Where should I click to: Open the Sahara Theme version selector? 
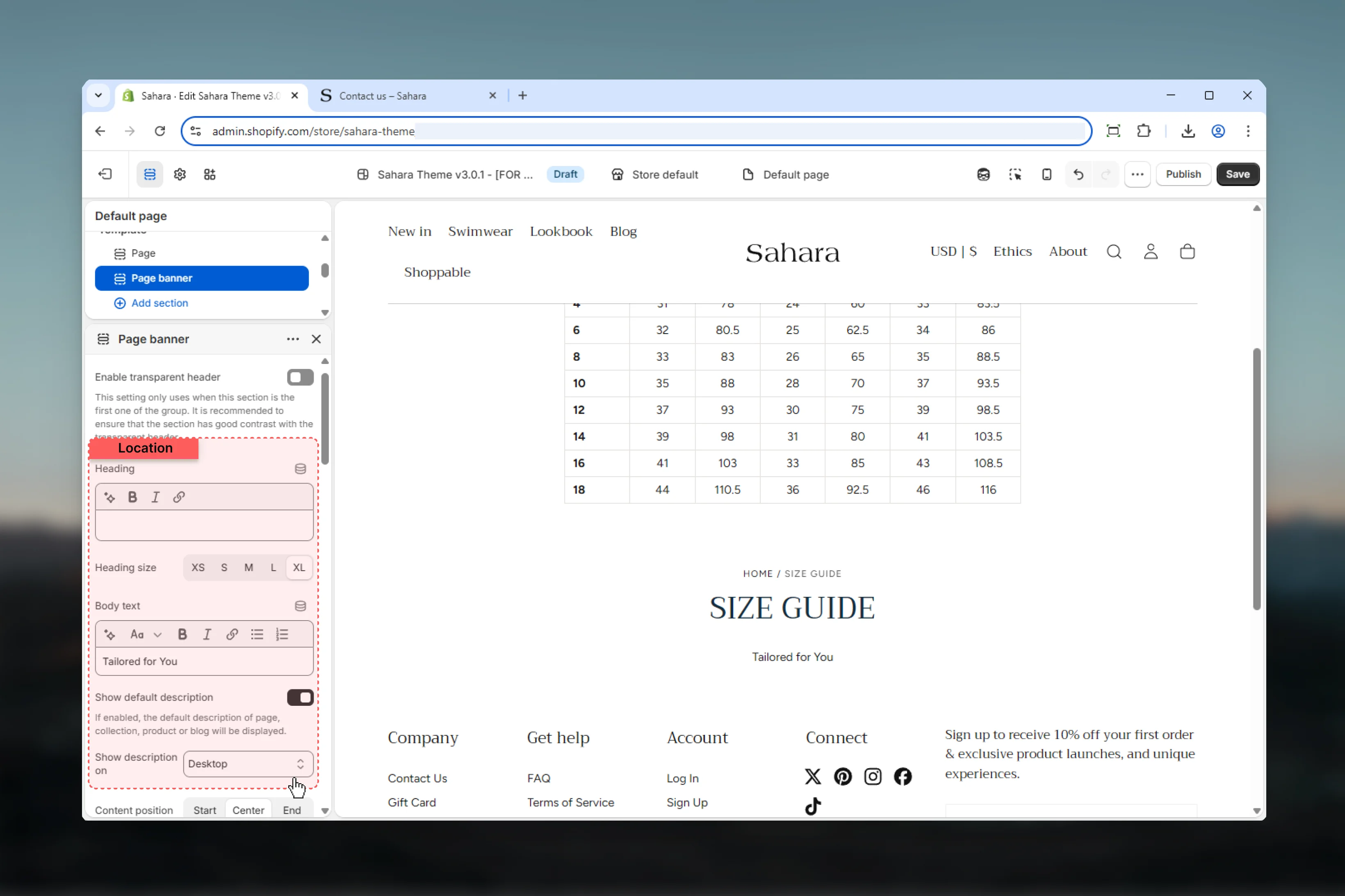(x=445, y=174)
